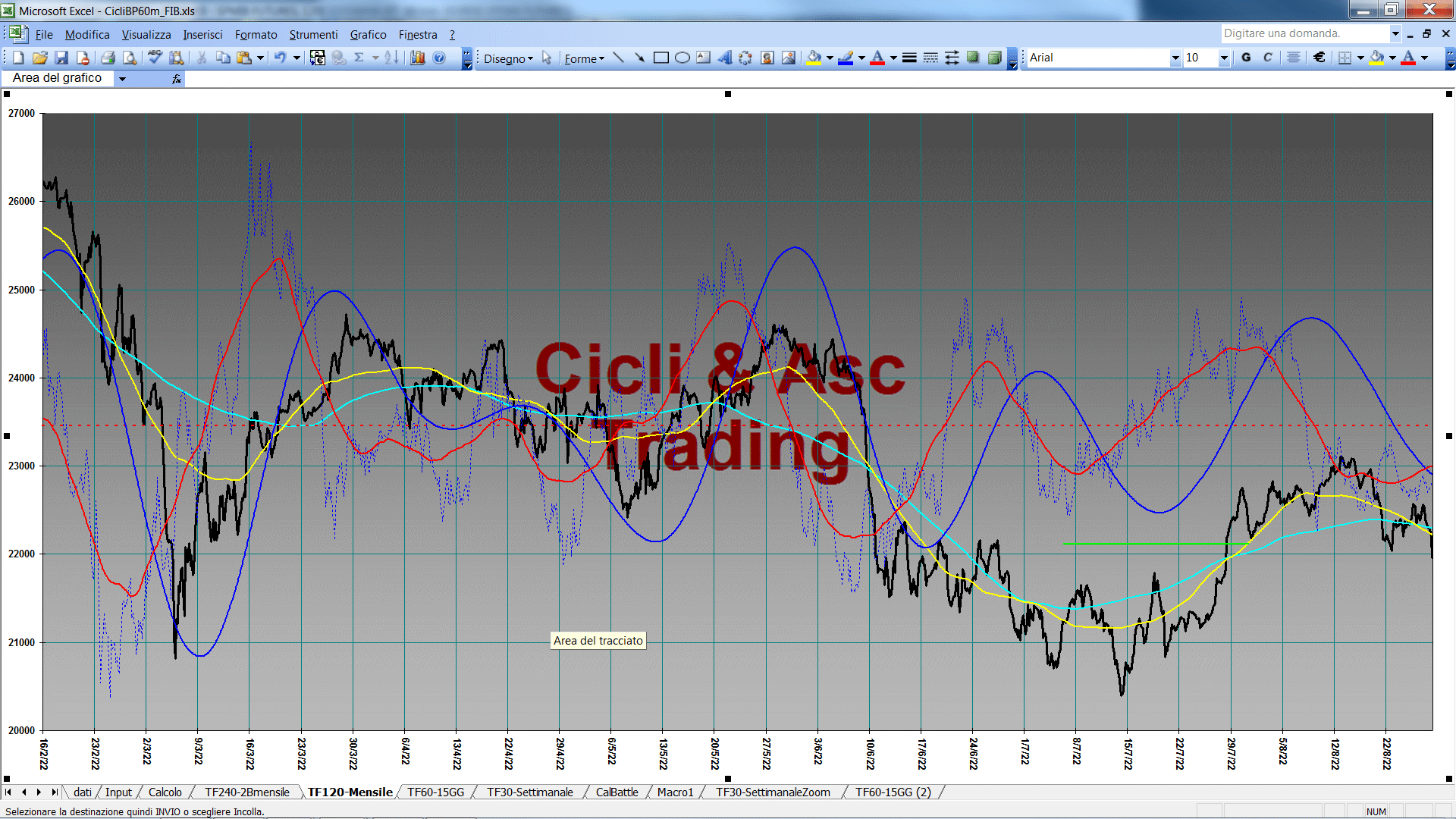Open the Arial font name dropdown

(1175, 58)
